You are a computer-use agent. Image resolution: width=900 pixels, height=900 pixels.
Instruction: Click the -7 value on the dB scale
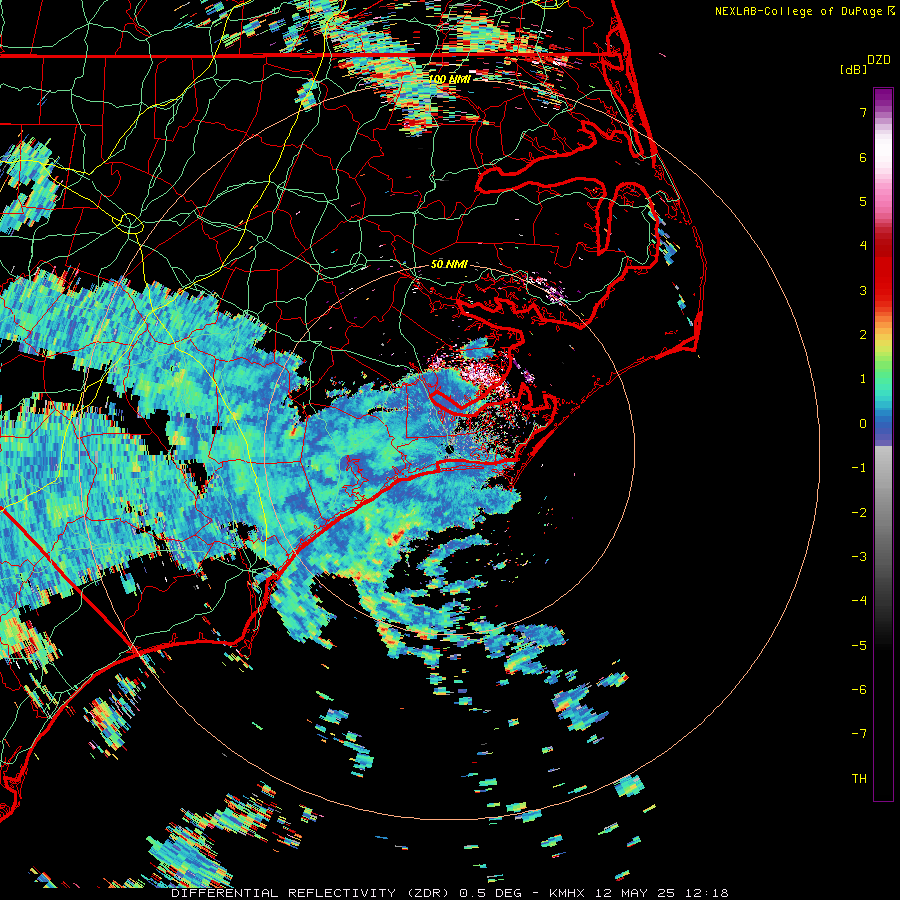(859, 734)
